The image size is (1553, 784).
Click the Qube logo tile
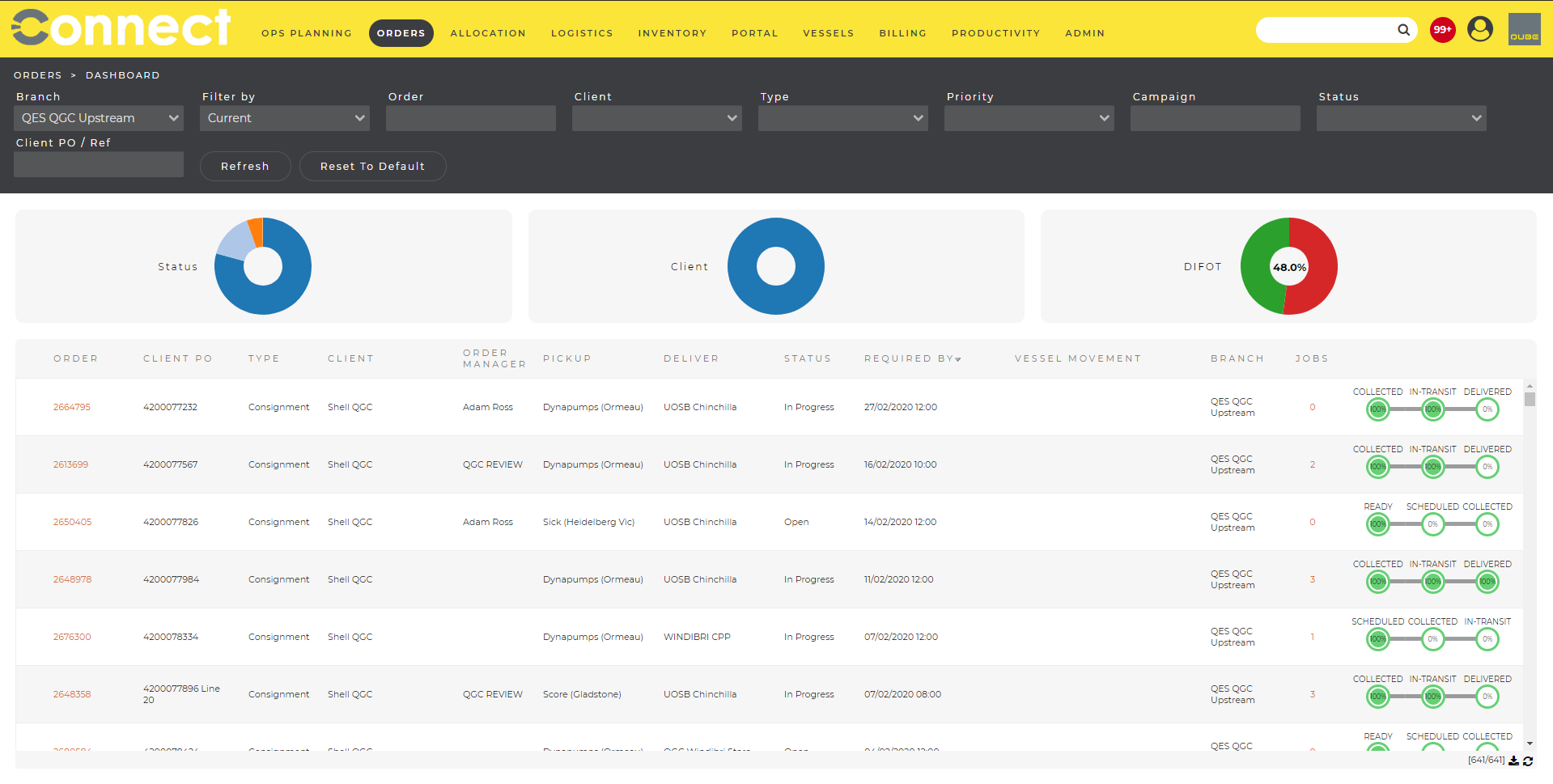(x=1524, y=30)
